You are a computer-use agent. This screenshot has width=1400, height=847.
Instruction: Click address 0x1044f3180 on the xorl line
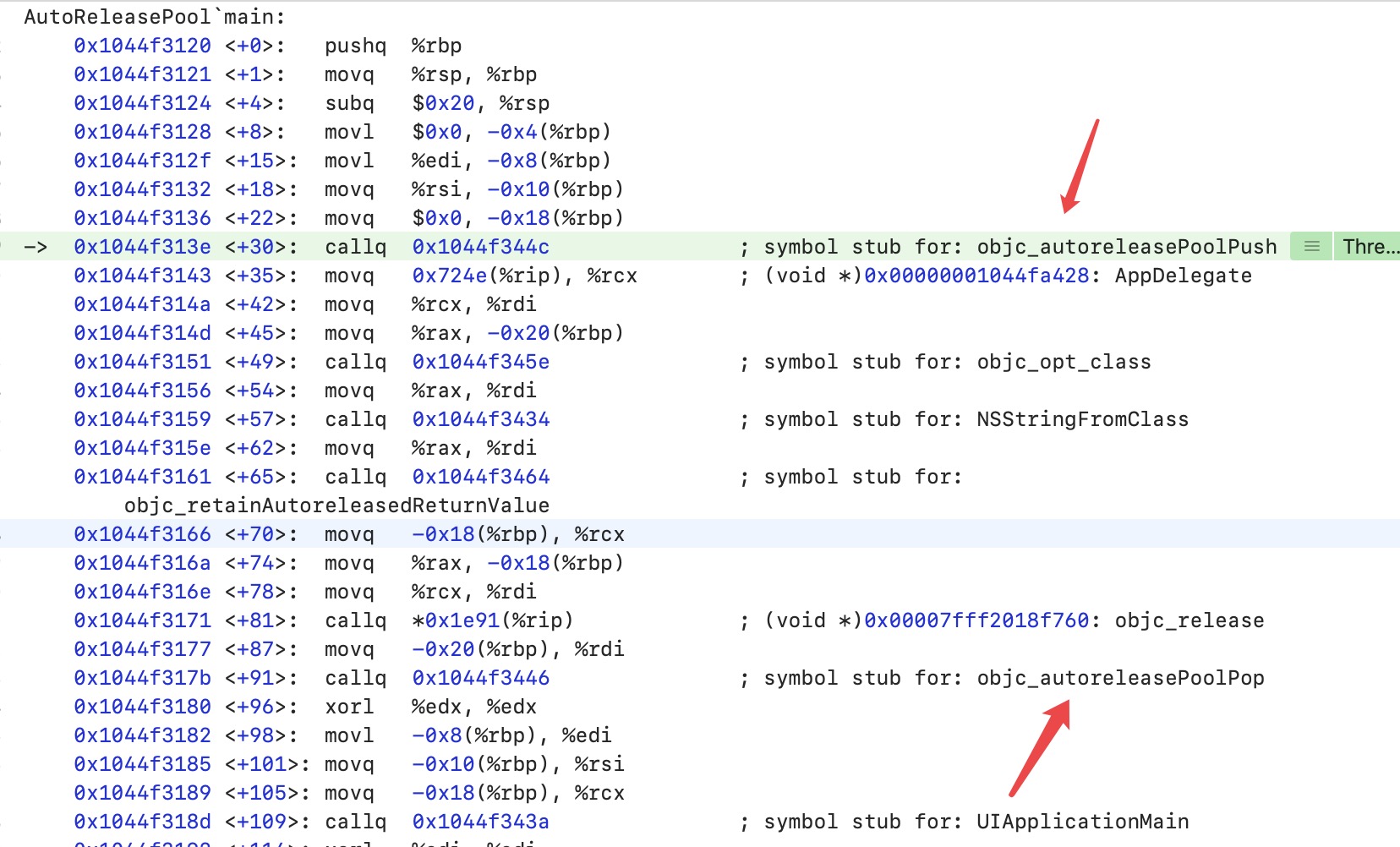tap(142, 707)
